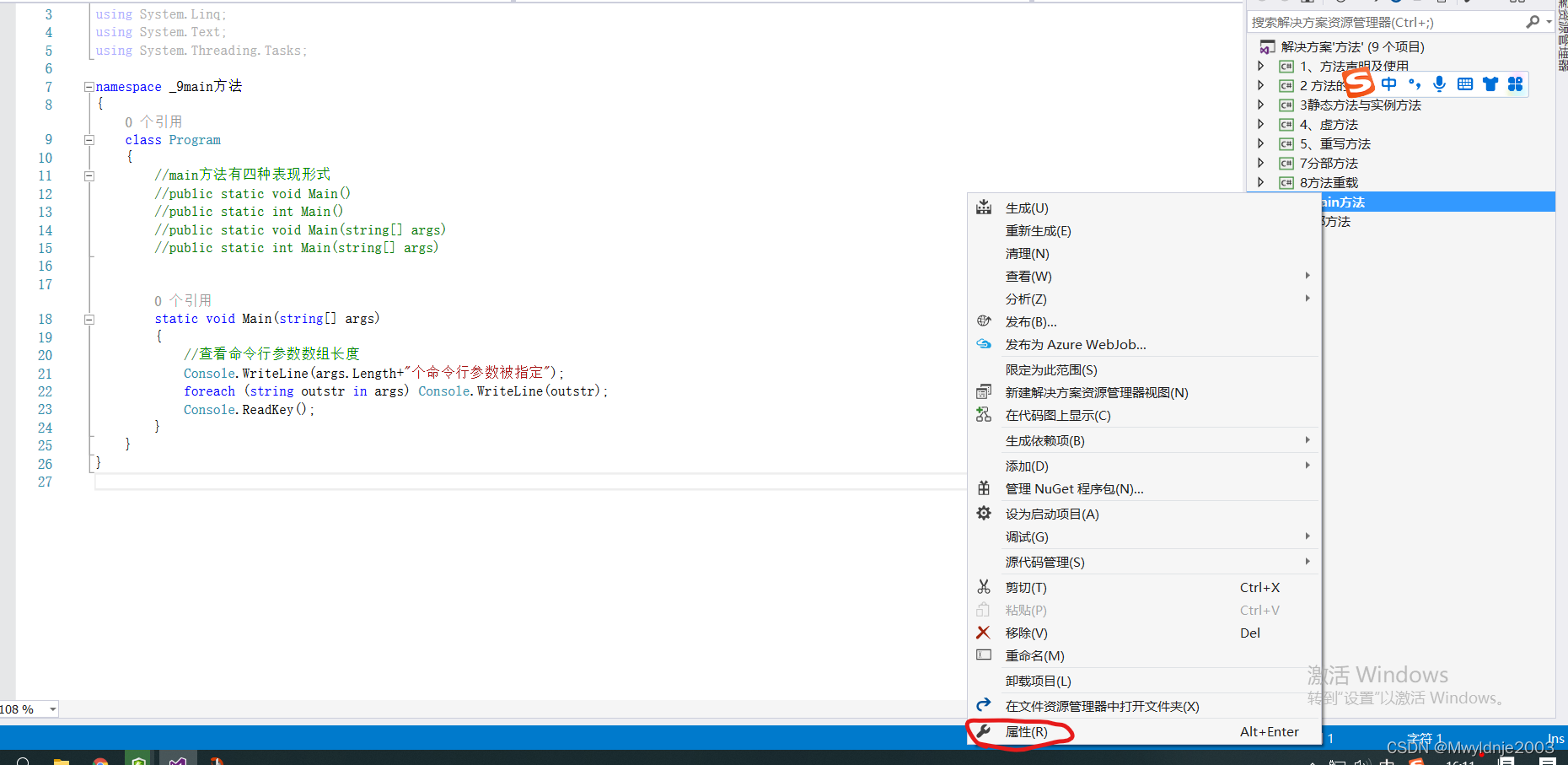This screenshot has height=765, width=1568.
Task: Choose 发布为 Azure WebJob... entry
Action: pos(1144,344)
